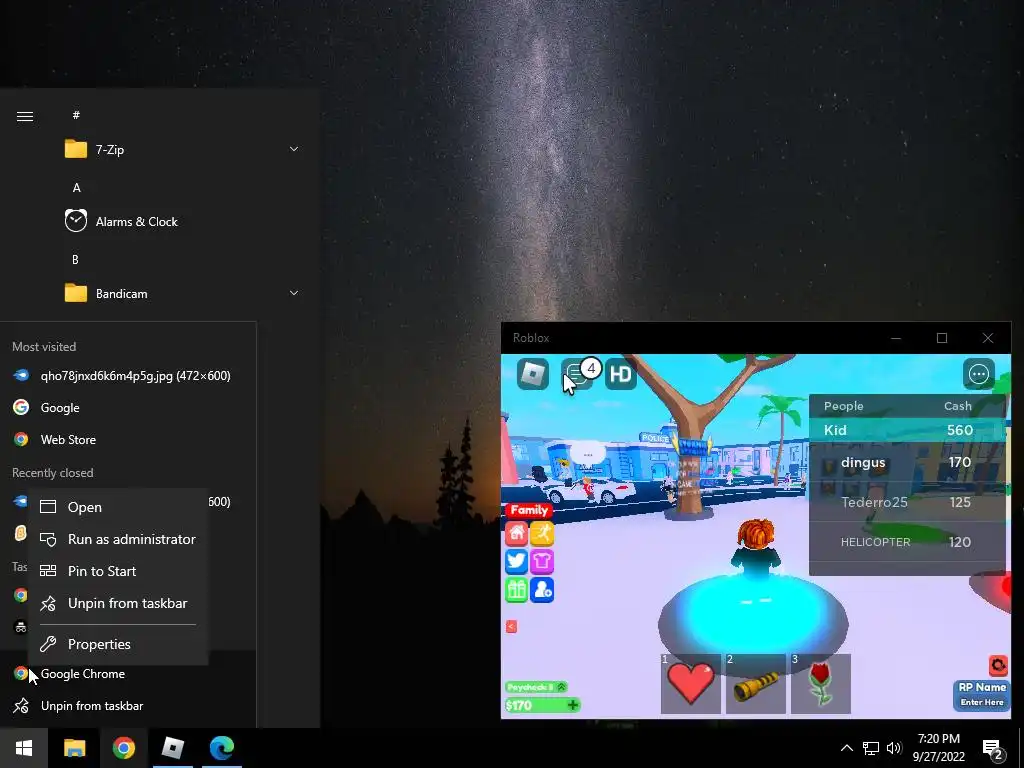Select Tederro25 in the leaderboard
Screen dimensions: 1024x768
tap(907, 502)
